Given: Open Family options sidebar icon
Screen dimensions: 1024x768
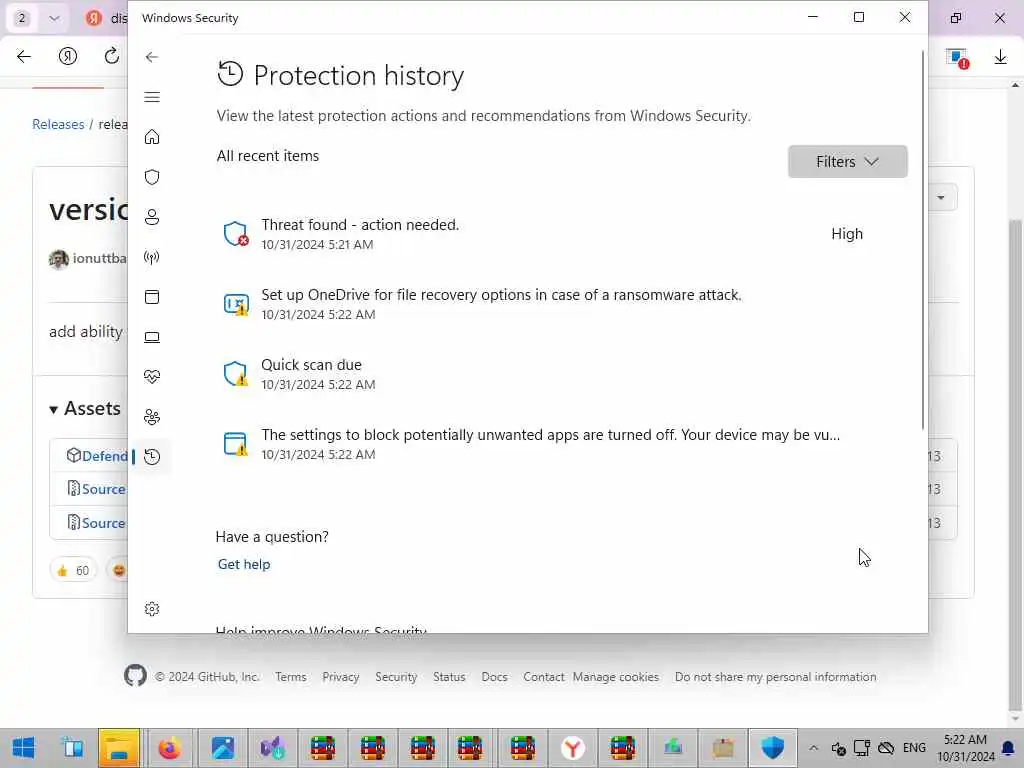Looking at the screenshot, I should pos(152,417).
